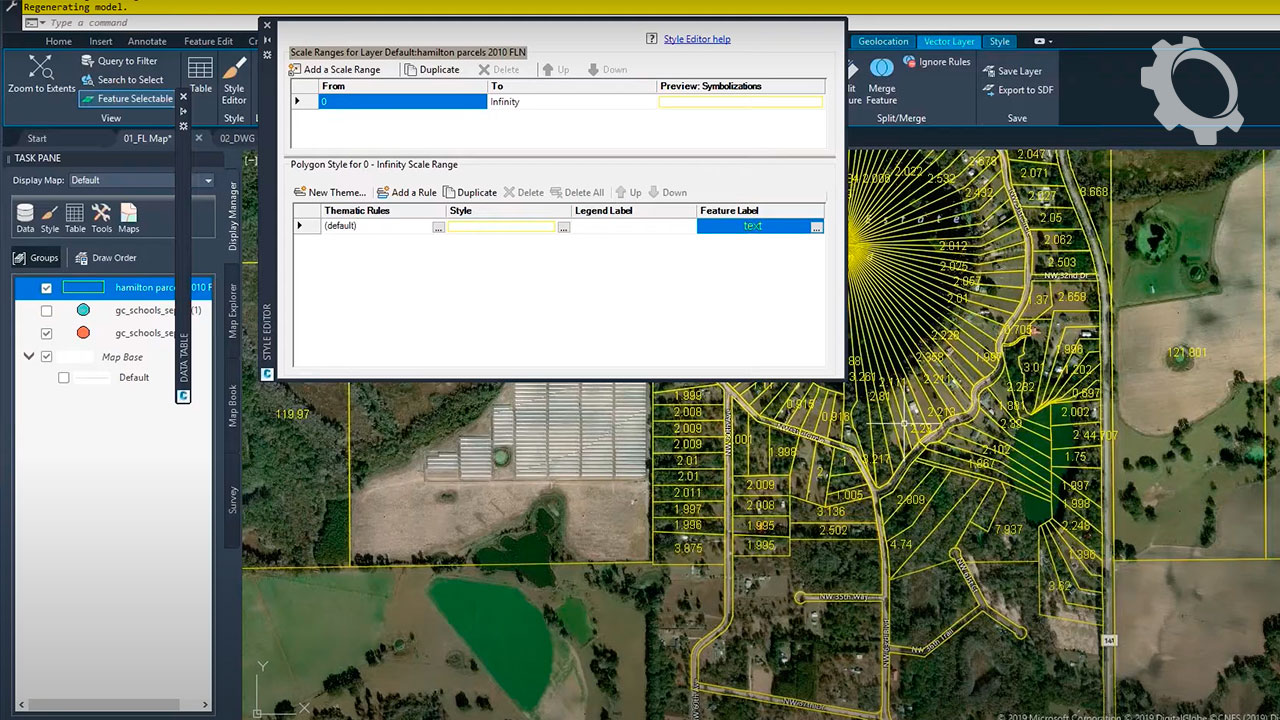This screenshot has width=1280, height=720.
Task: Open the Thematic Rules ellipsis button
Action: (x=438, y=227)
